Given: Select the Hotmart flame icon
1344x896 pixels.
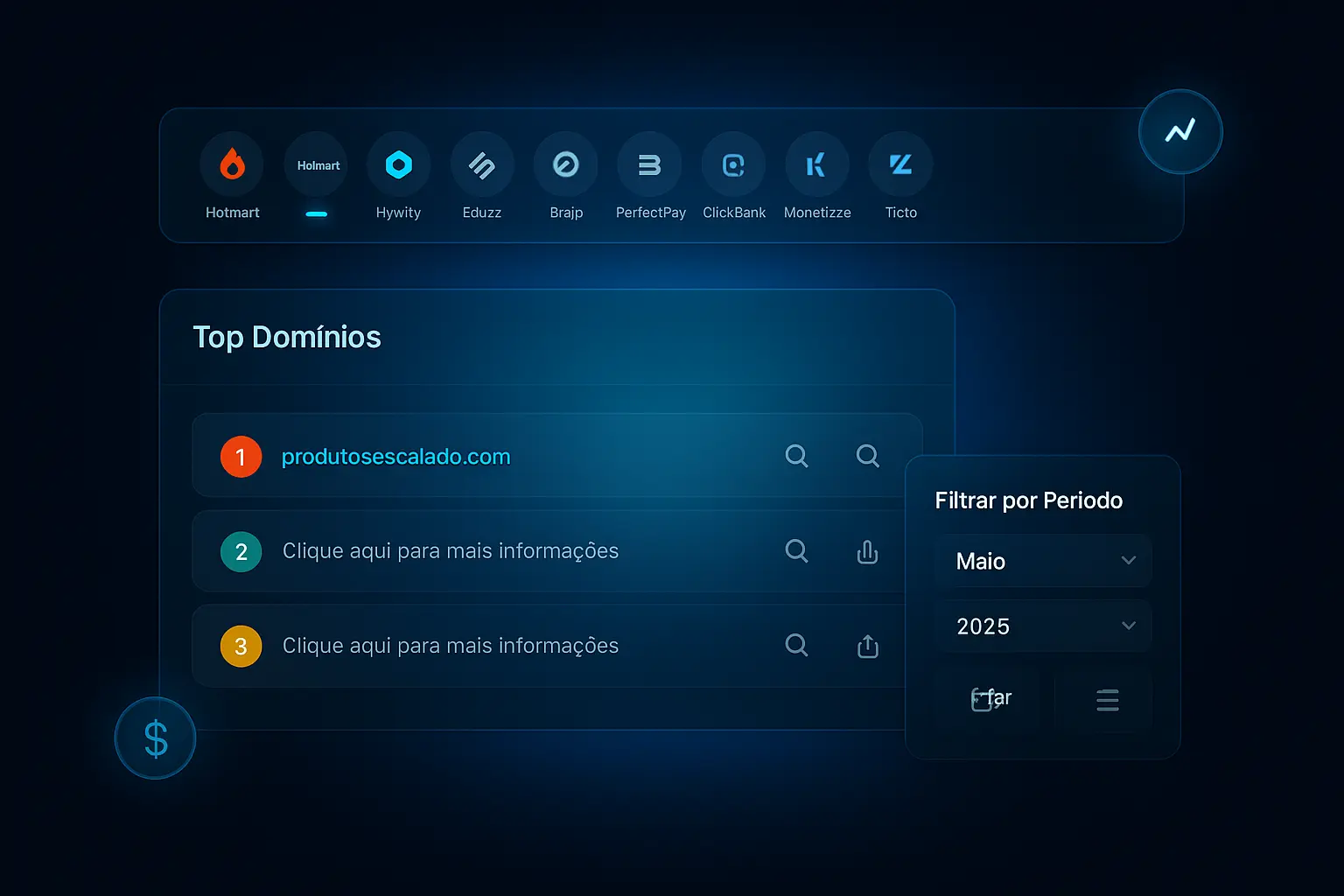Looking at the screenshot, I should tap(232, 164).
